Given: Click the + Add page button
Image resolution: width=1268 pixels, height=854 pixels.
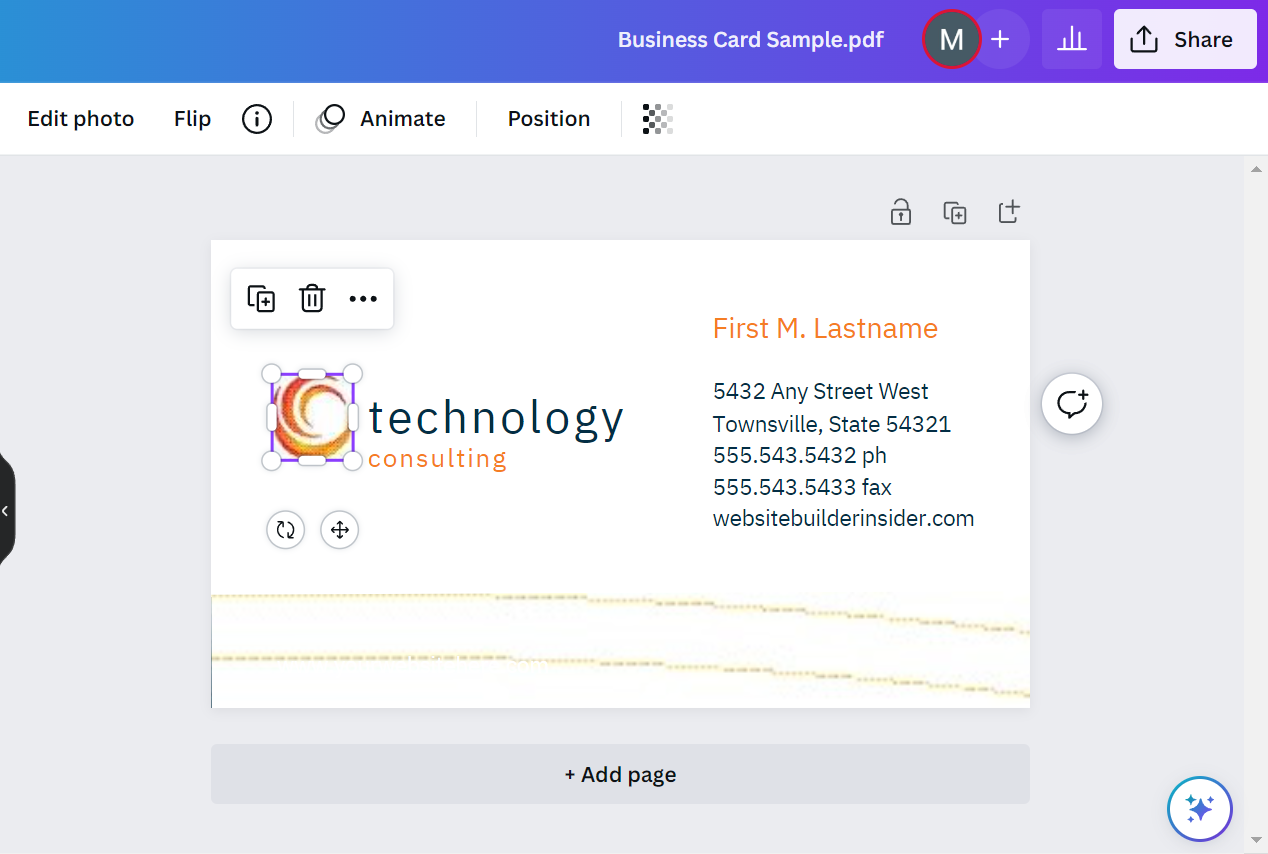Looking at the screenshot, I should (x=620, y=774).
